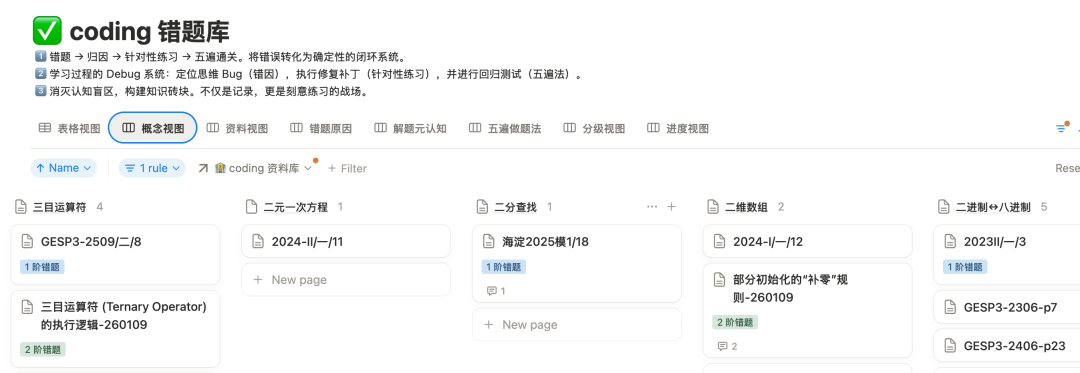This screenshot has height=373, width=1080.
Task: Open the 部分初始化的"补零"规则-260109 card
Action: point(807,310)
